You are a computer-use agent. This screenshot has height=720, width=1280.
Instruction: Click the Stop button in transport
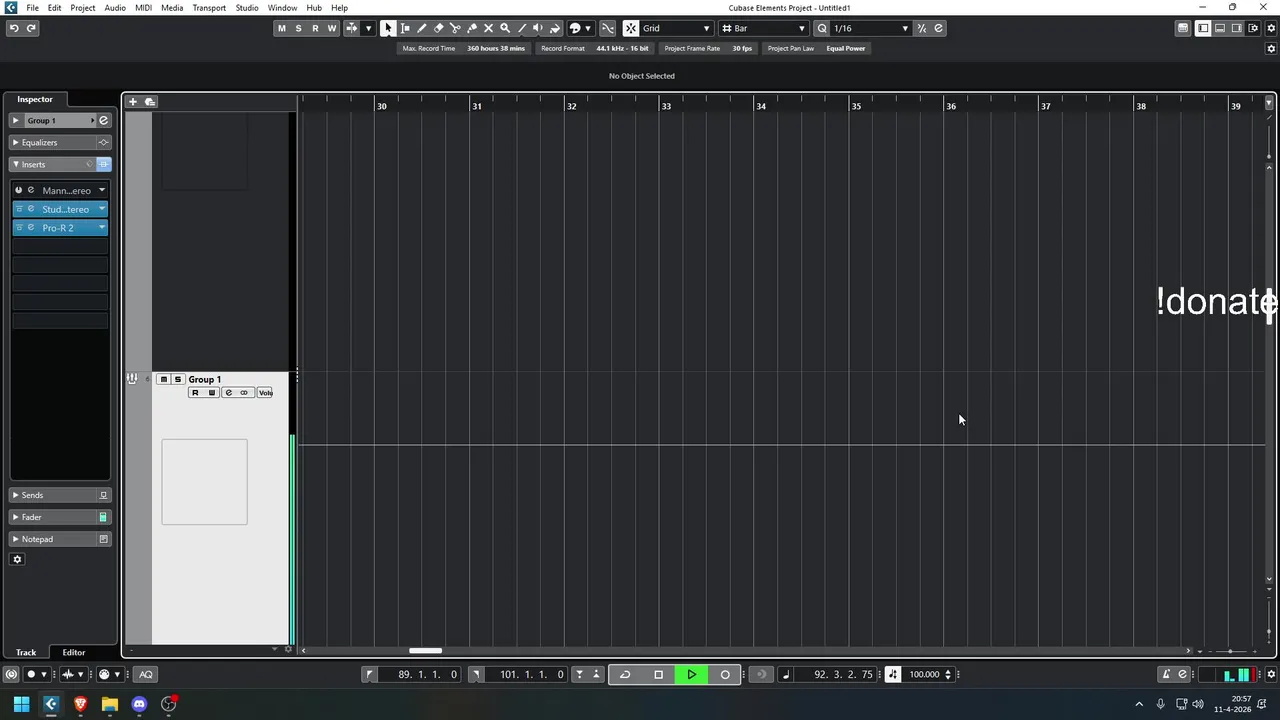click(x=658, y=674)
